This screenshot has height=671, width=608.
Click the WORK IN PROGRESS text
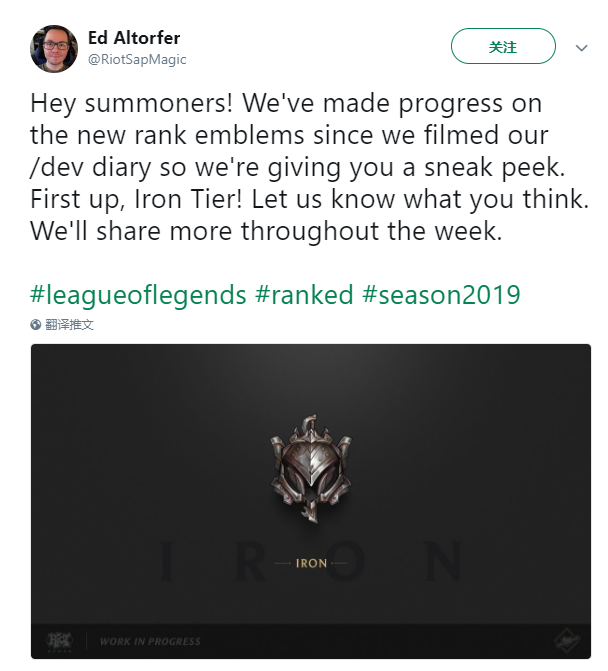(x=150, y=641)
